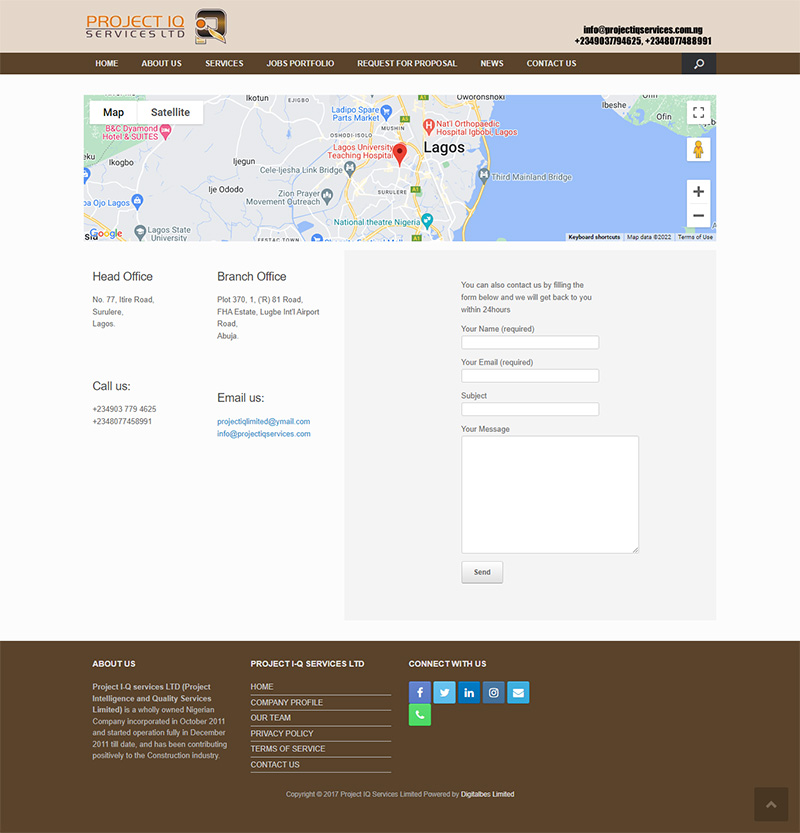This screenshot has height=833, width=800.
Task: Open COMPANY PROFILE footer link
Action: [x=287, y=702]
